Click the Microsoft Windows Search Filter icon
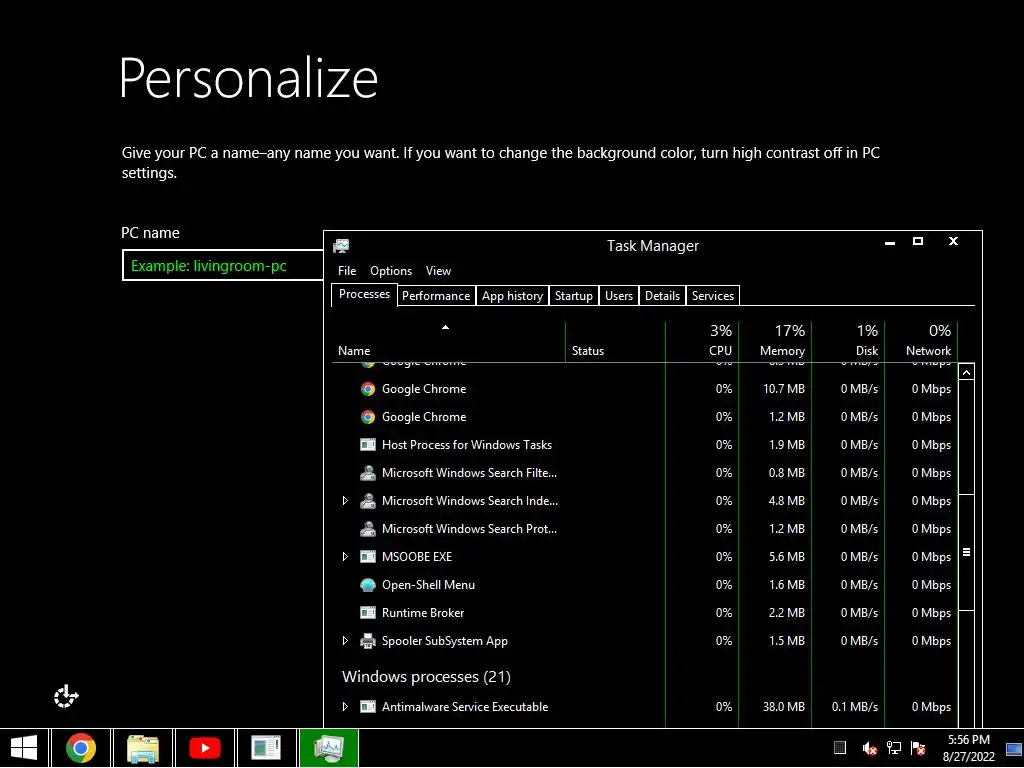1024x768 pixels. click(x=368, y=473)
